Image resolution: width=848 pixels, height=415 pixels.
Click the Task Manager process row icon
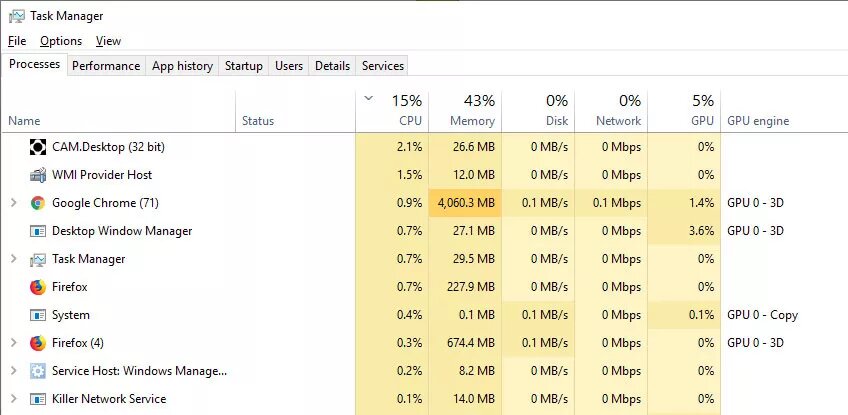point(38,259)
